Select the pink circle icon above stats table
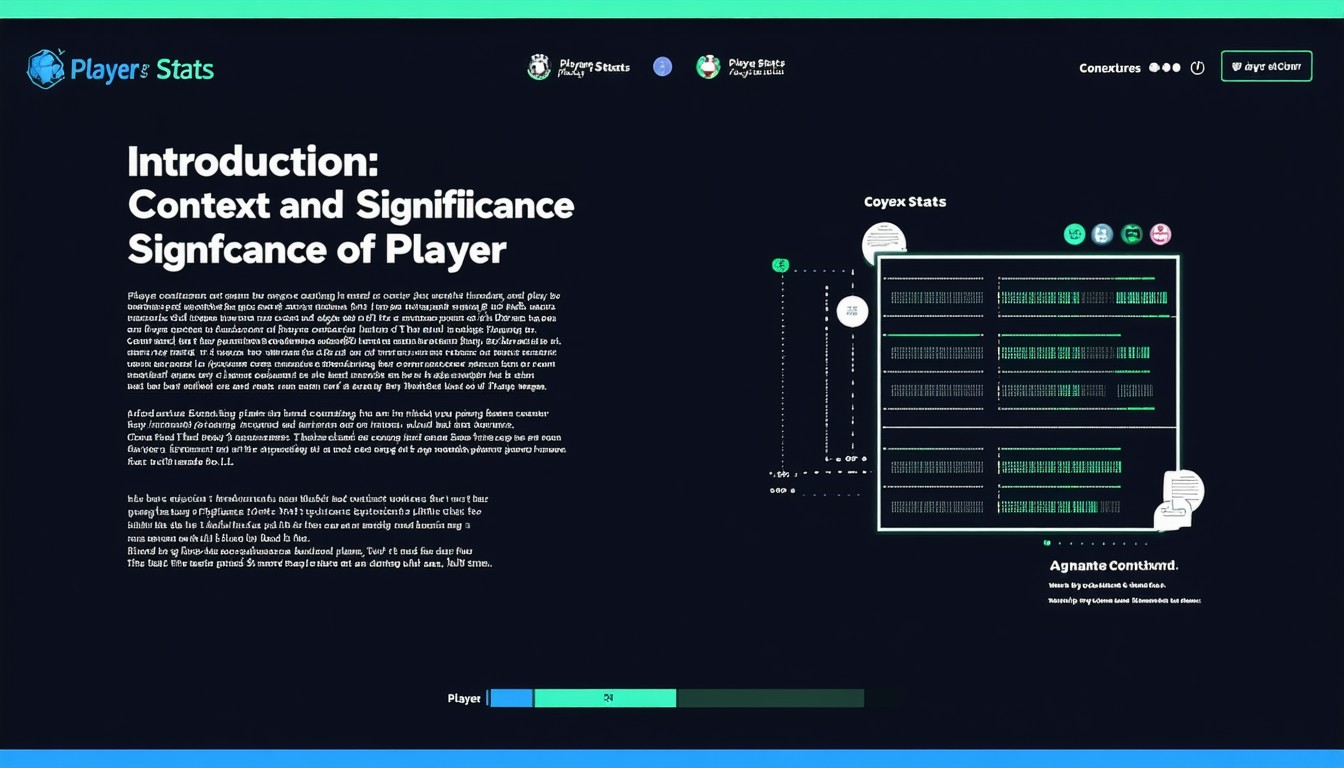This screenshot has height=768, width=1344. point(1160,234)
